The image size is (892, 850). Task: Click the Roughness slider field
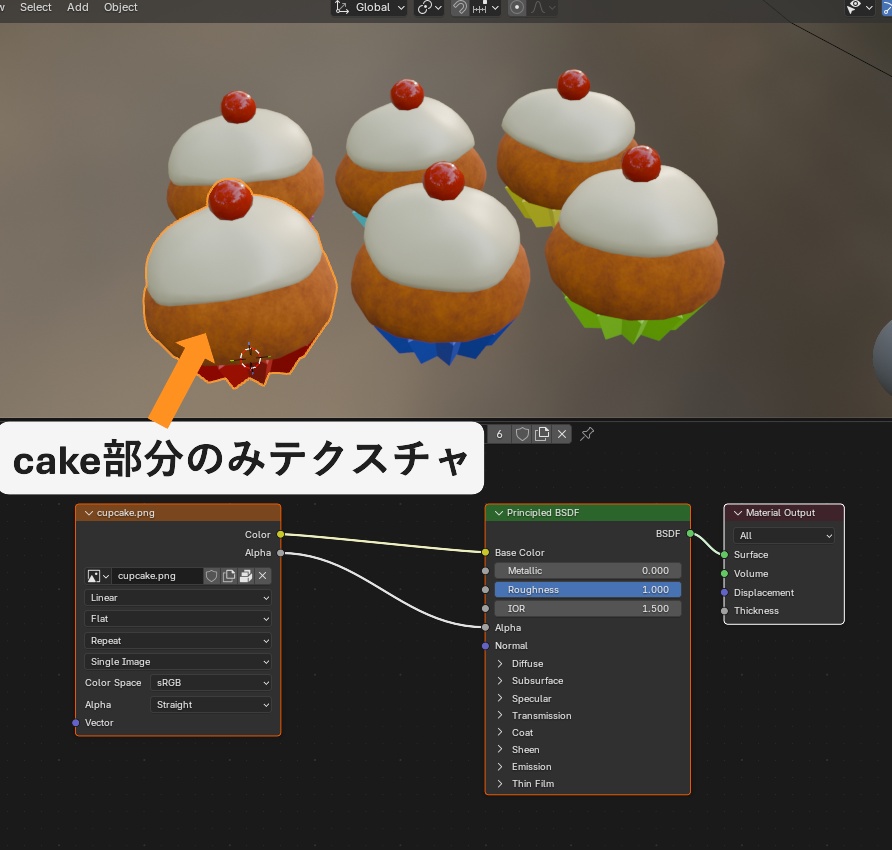pos(588,589)
